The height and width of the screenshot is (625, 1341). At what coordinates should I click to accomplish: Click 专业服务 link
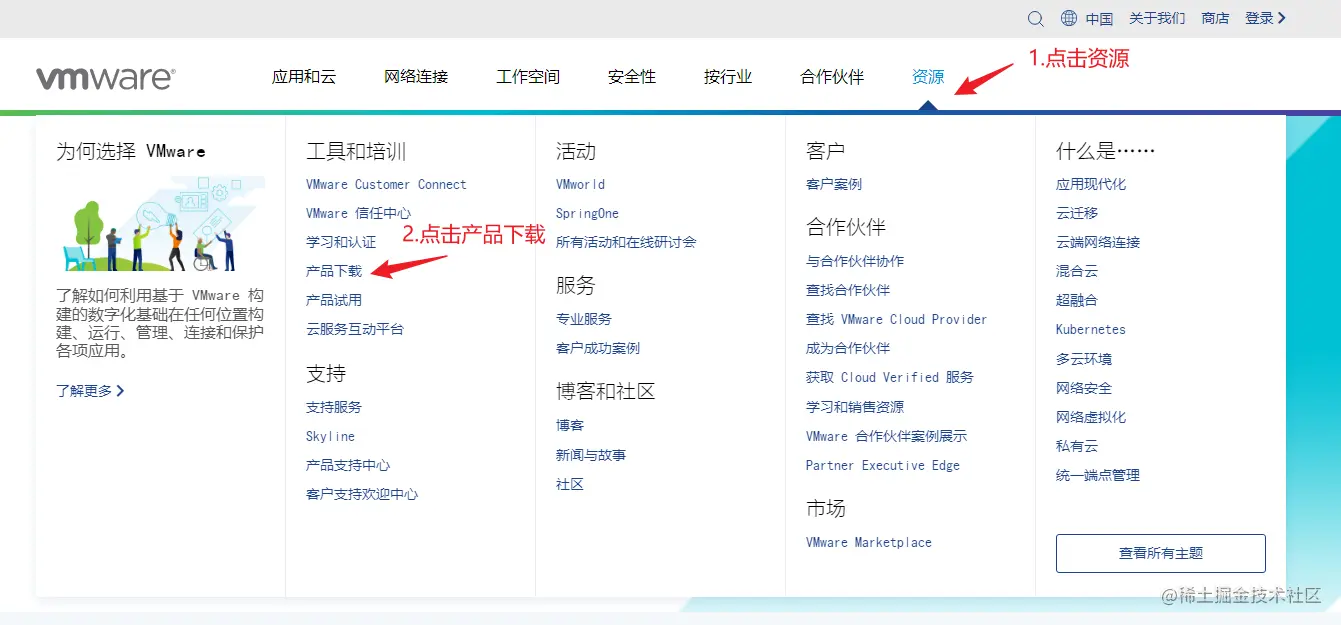[584, 319]
